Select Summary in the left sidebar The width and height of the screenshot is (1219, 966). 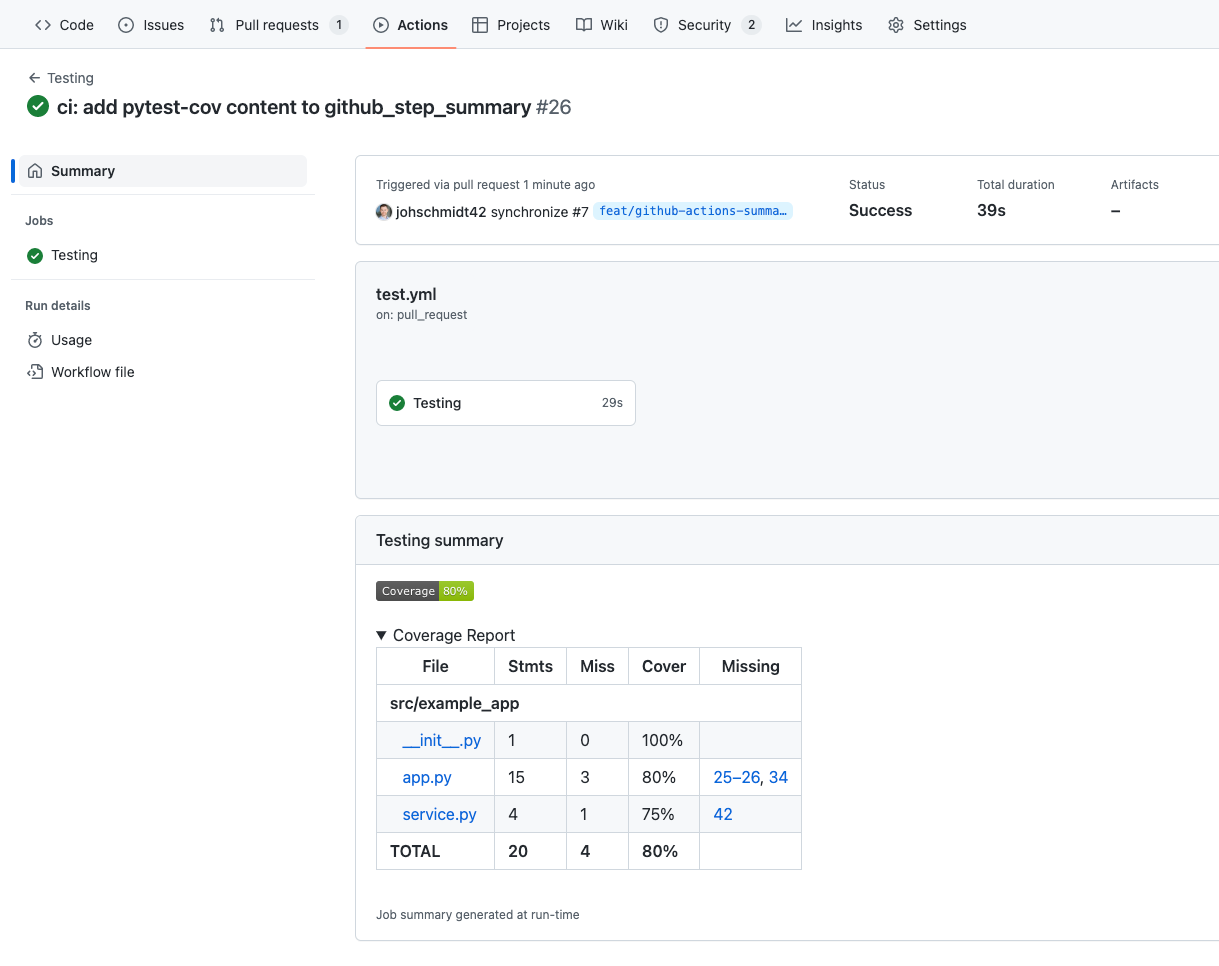[x=83, y=171]
